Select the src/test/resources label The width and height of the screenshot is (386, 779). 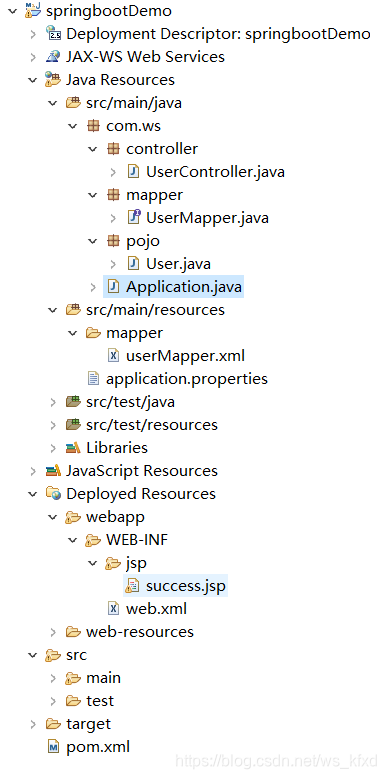click(x=152, y=425)
